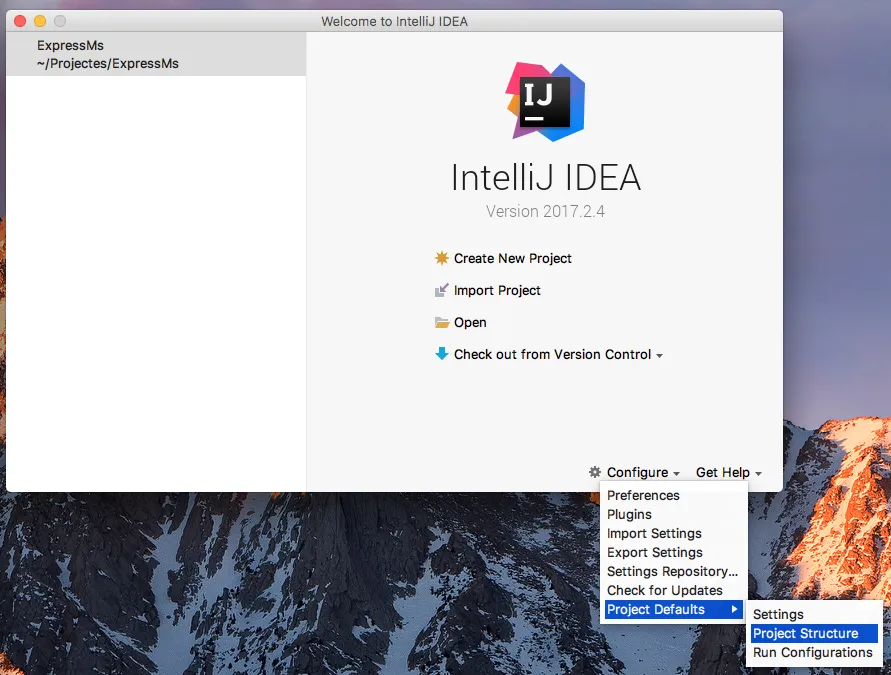Open the Project Defaults submenu

(660, 609)
